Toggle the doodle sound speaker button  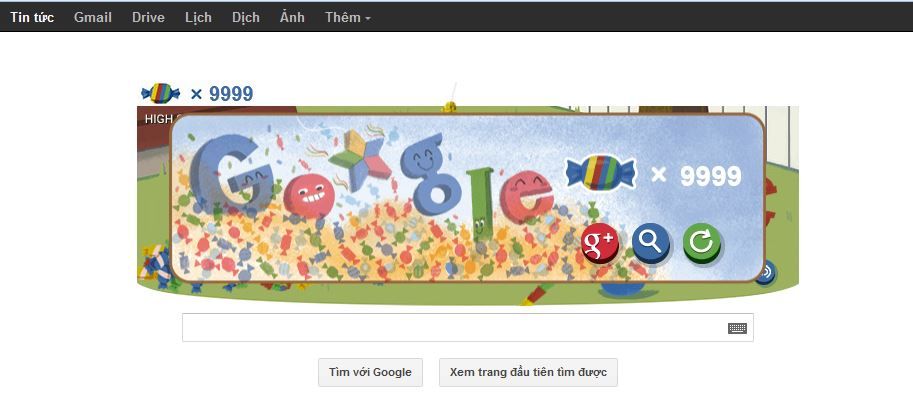coord(765,271)
